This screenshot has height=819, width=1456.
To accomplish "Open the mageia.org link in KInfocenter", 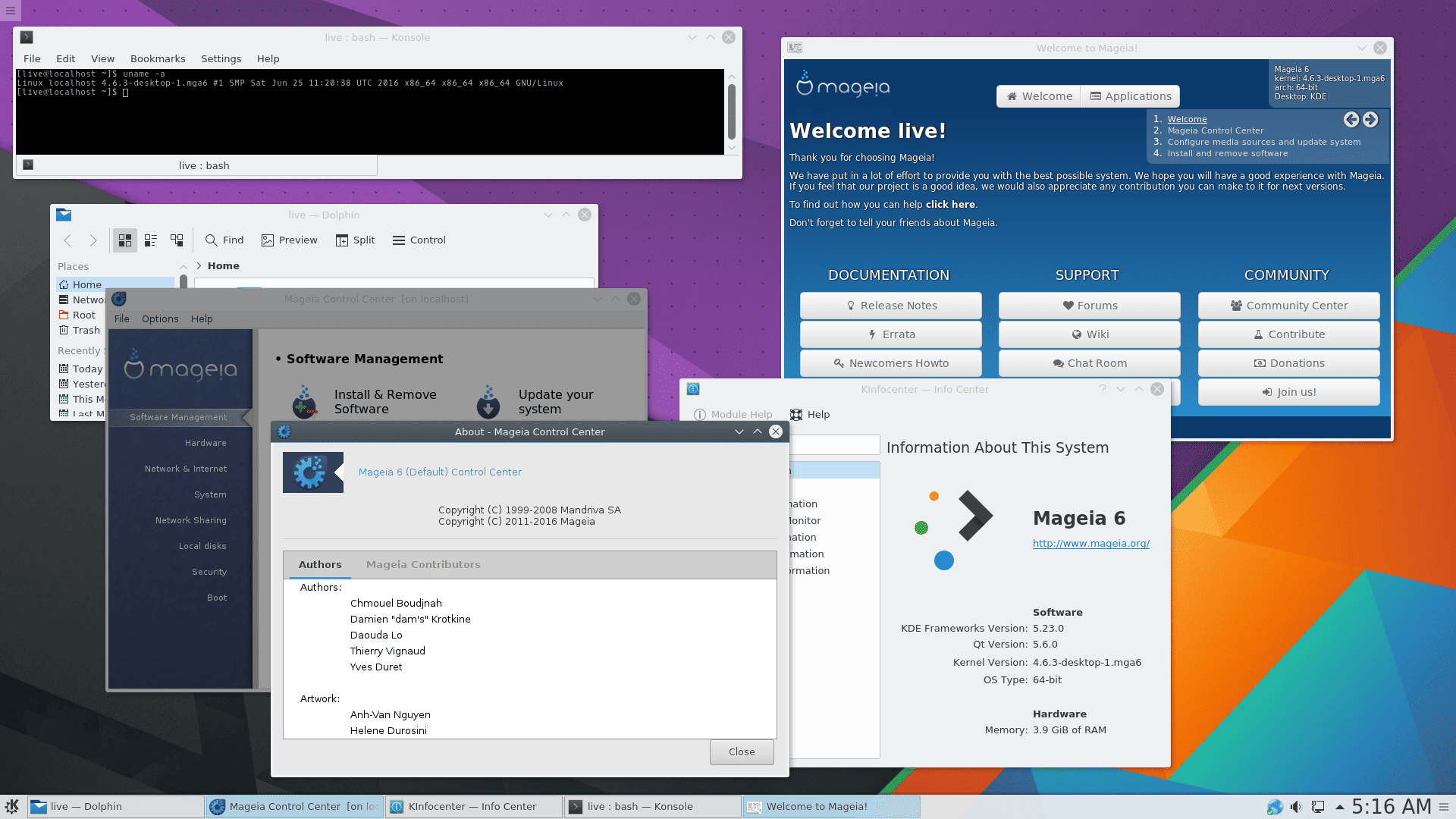I will tap(1091, 544).
